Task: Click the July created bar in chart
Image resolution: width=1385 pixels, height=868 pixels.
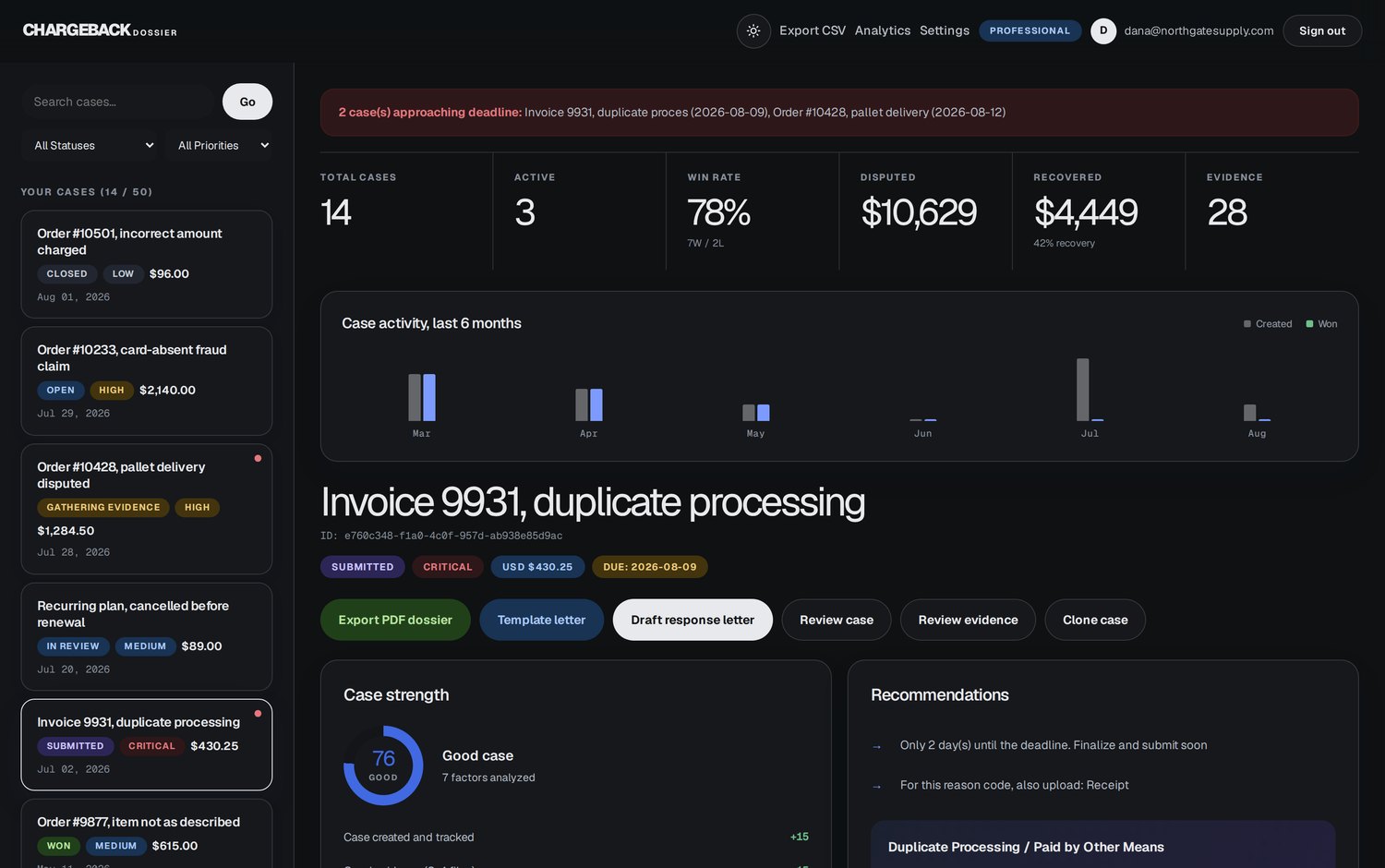Action: tap(1083, 390)
